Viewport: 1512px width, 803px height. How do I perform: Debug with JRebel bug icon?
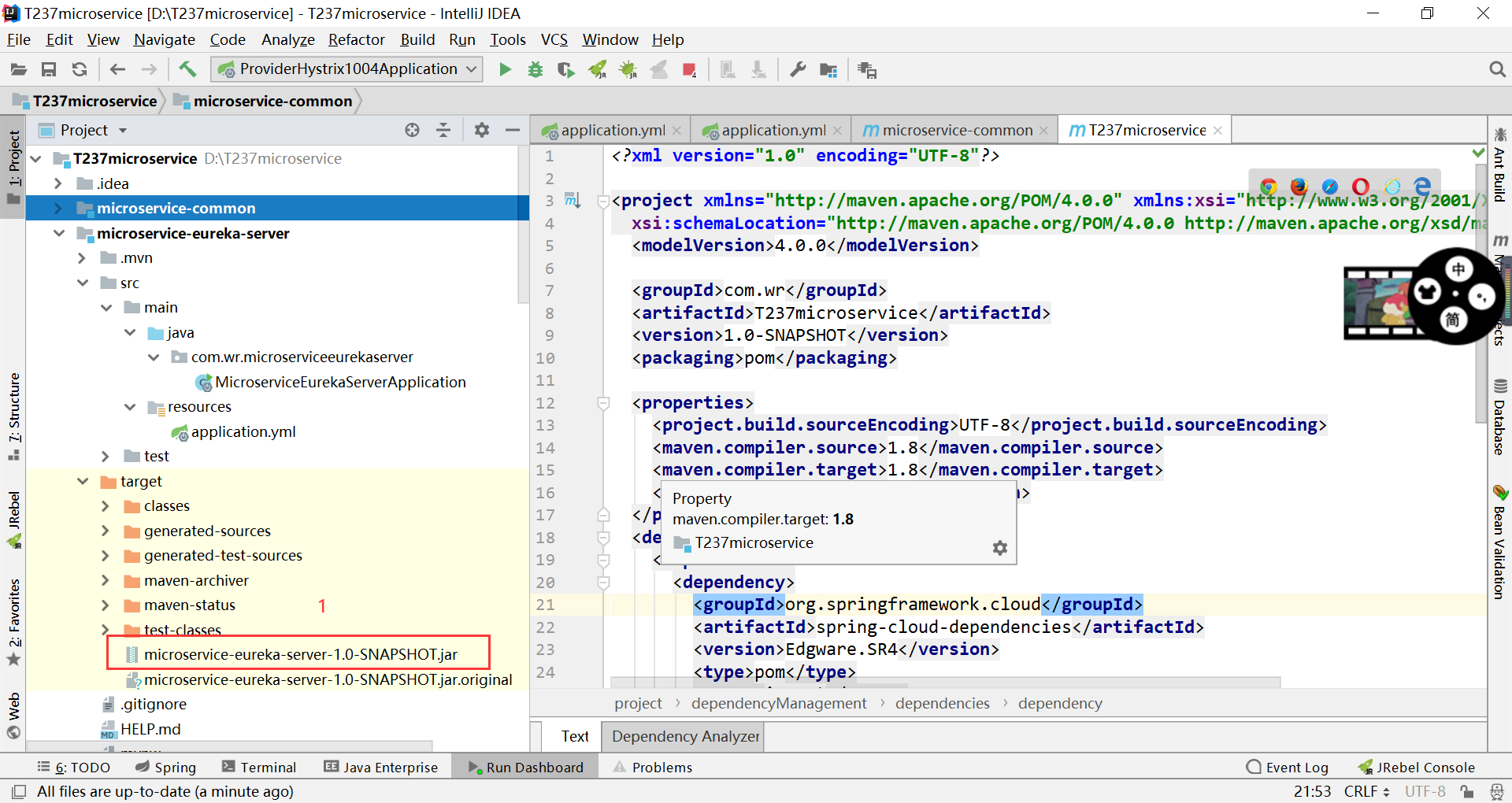[x=628, y=70]
